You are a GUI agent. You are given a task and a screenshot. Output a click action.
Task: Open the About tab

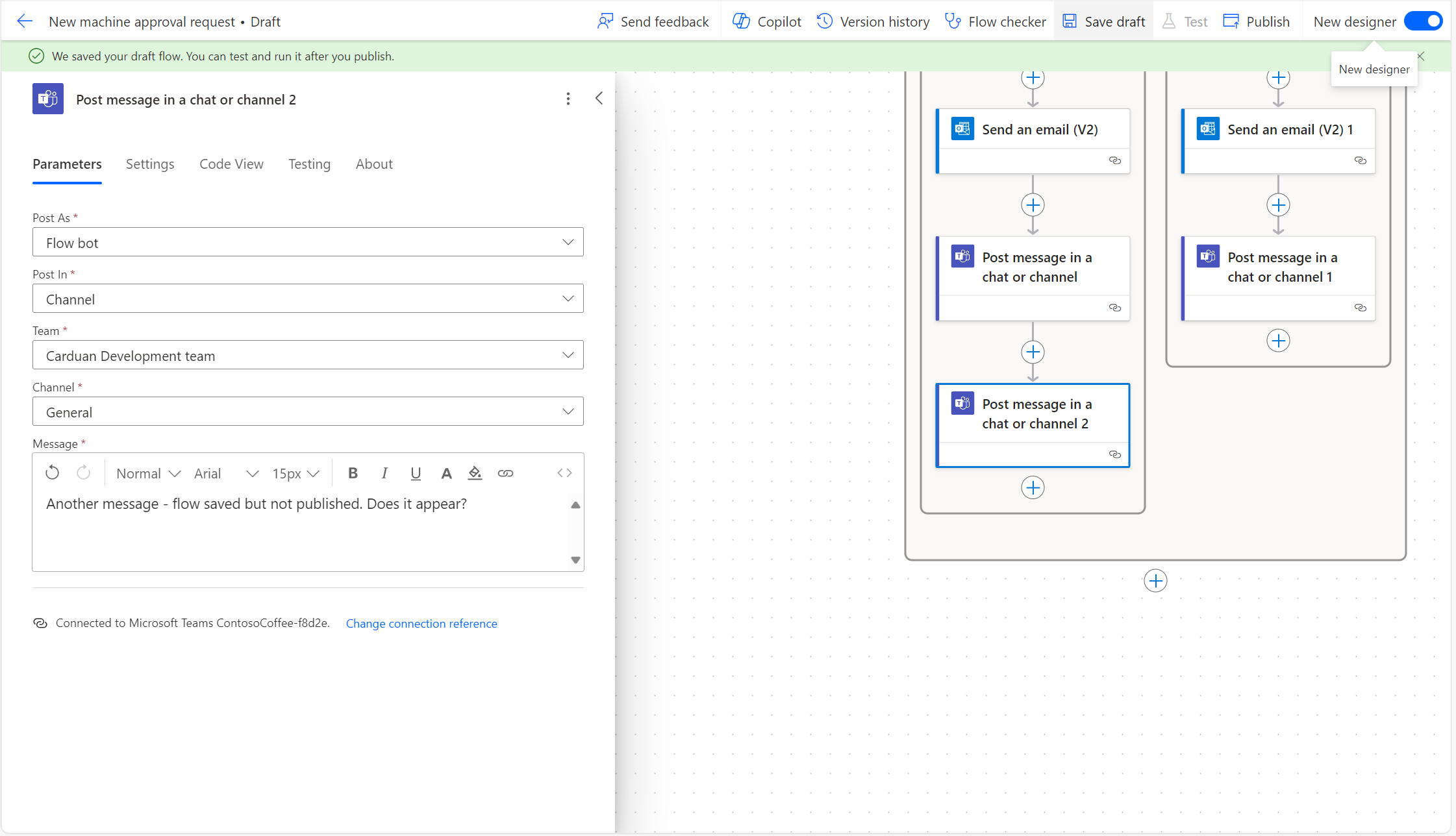pos(374,164)
